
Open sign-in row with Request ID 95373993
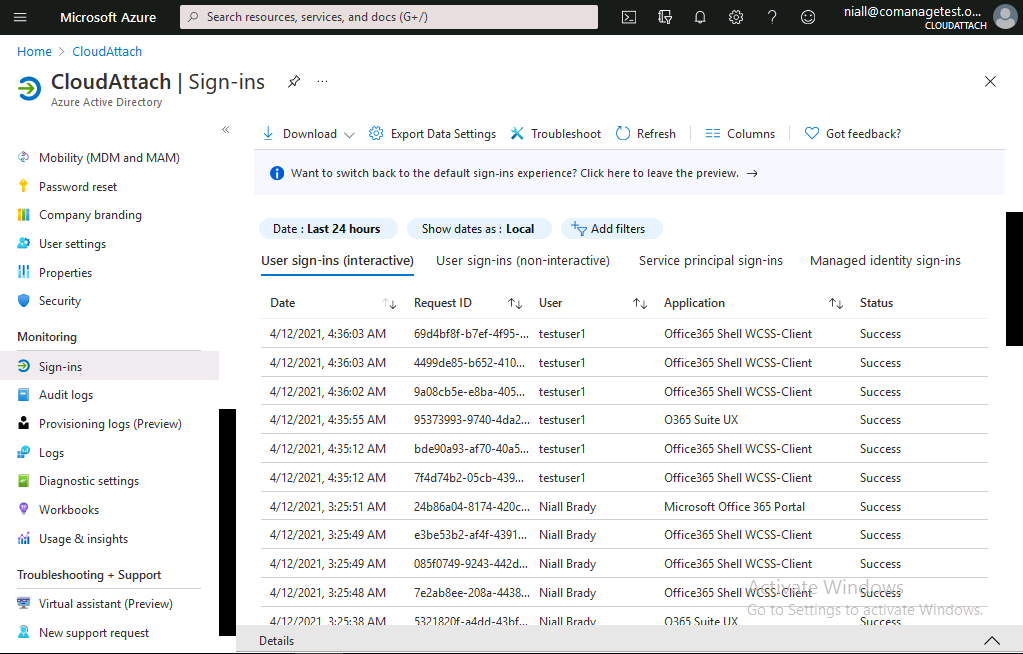pyautogui.click(x=624, y=420)
